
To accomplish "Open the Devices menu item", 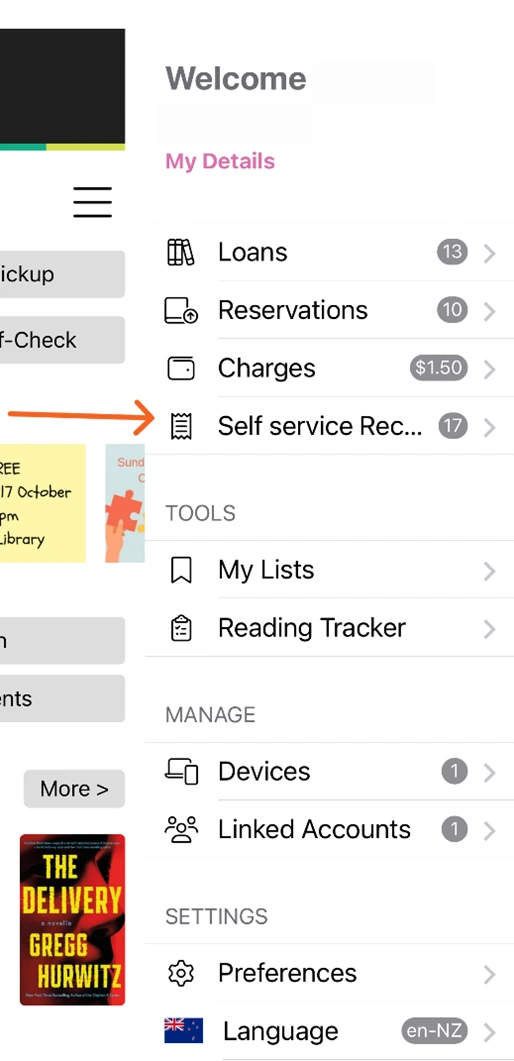I will tap(329, 771).
